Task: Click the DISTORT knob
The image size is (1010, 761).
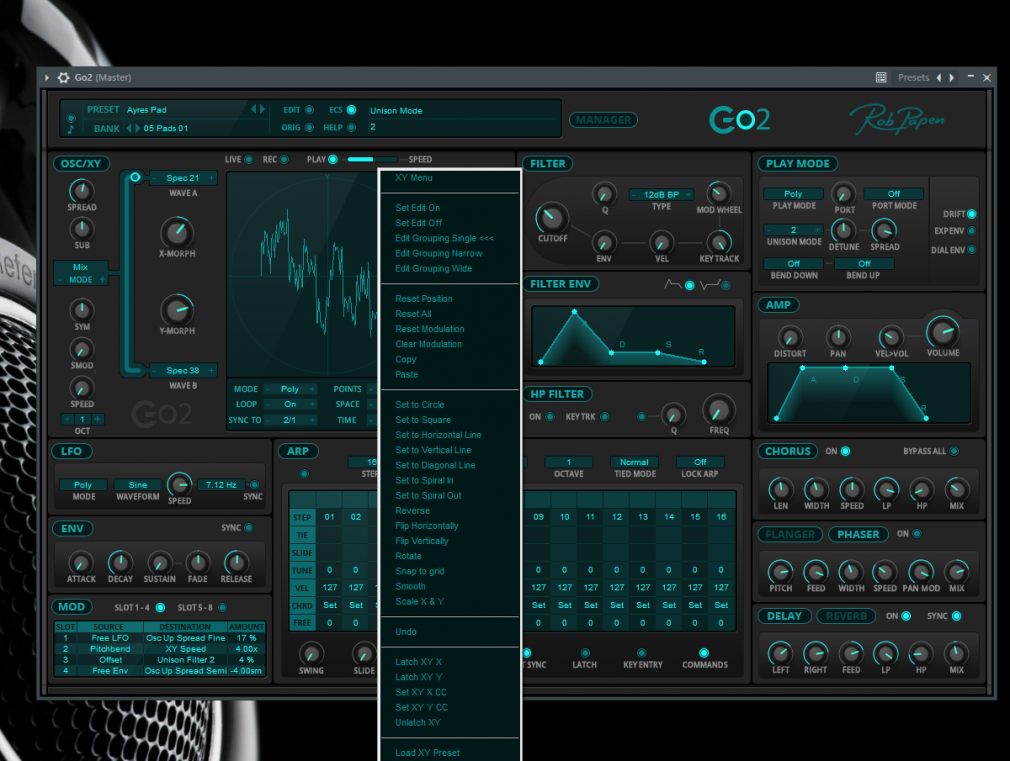Action: tap(790, 337)
